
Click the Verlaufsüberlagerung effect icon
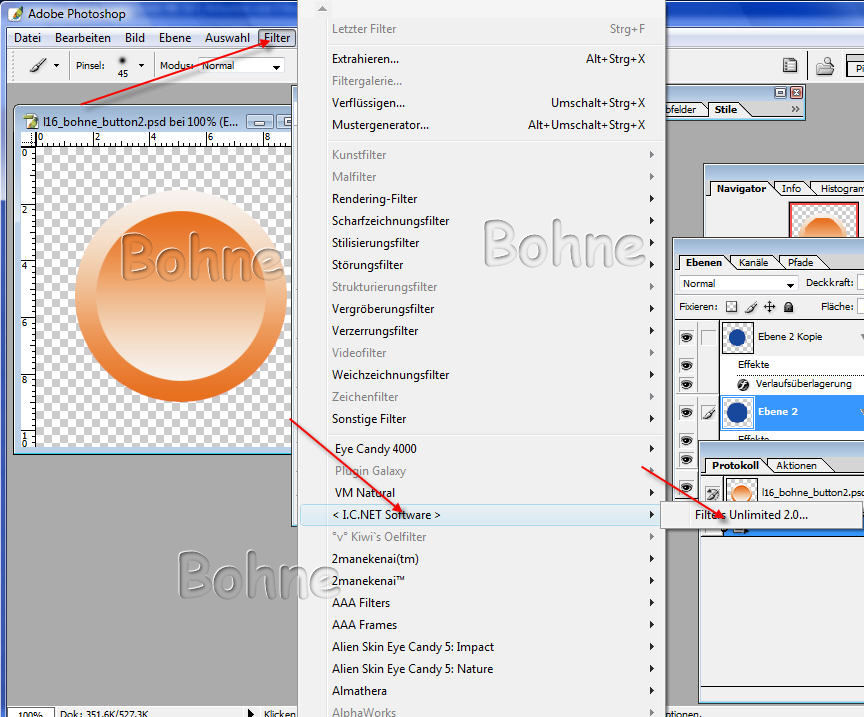tap(743, 384)
